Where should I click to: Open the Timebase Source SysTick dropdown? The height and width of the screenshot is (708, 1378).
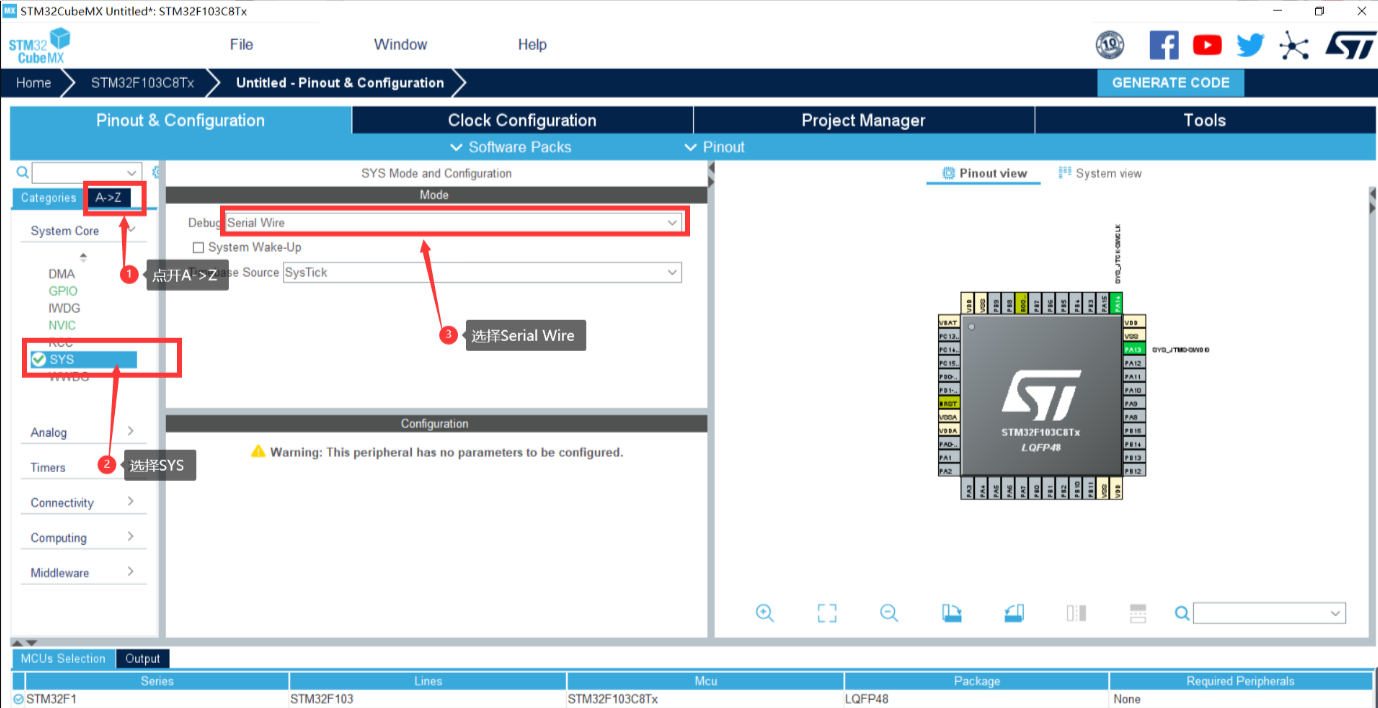pyautogui.click(x=482, y=272)
